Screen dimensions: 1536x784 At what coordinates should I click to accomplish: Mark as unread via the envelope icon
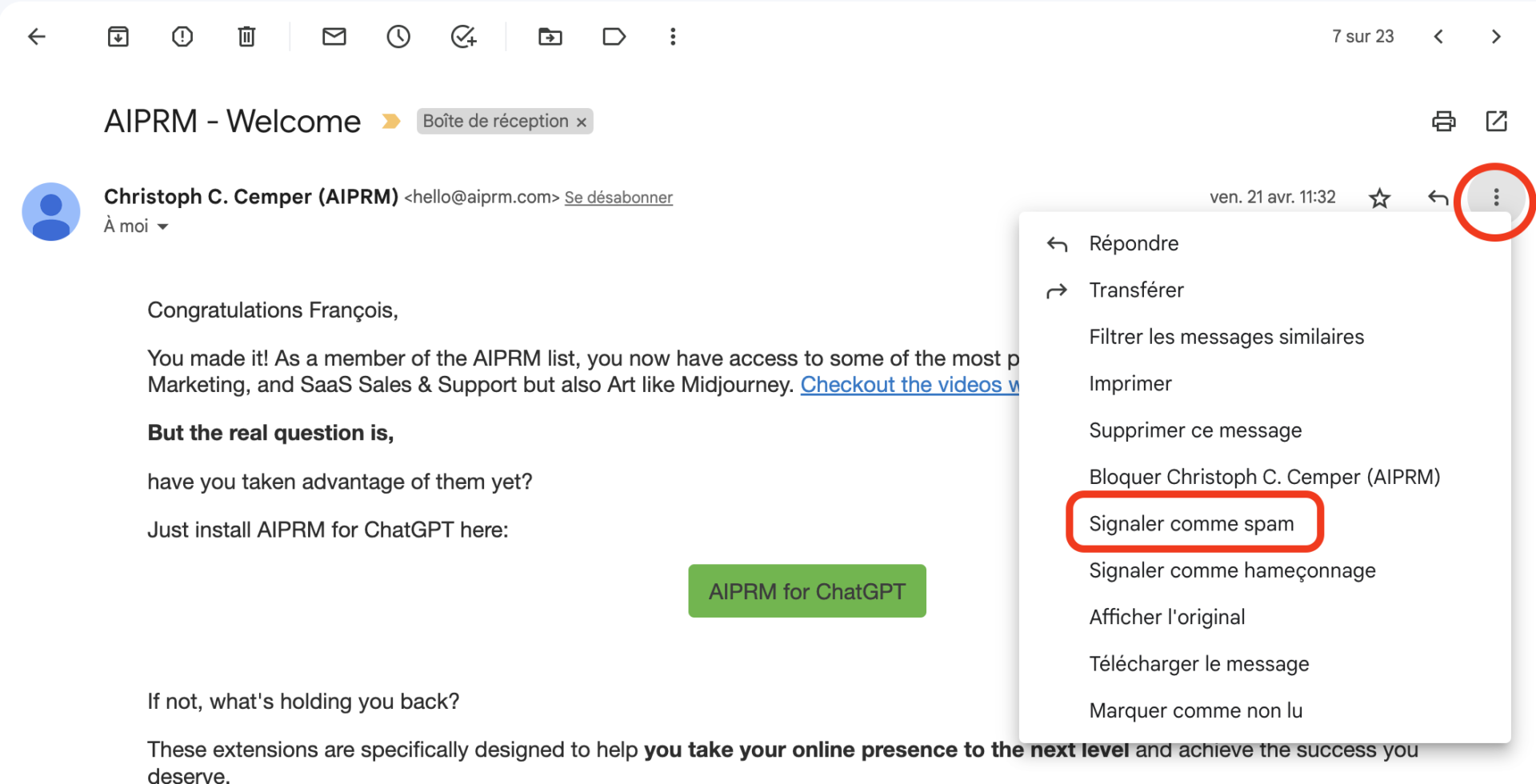tap(334, 37)
